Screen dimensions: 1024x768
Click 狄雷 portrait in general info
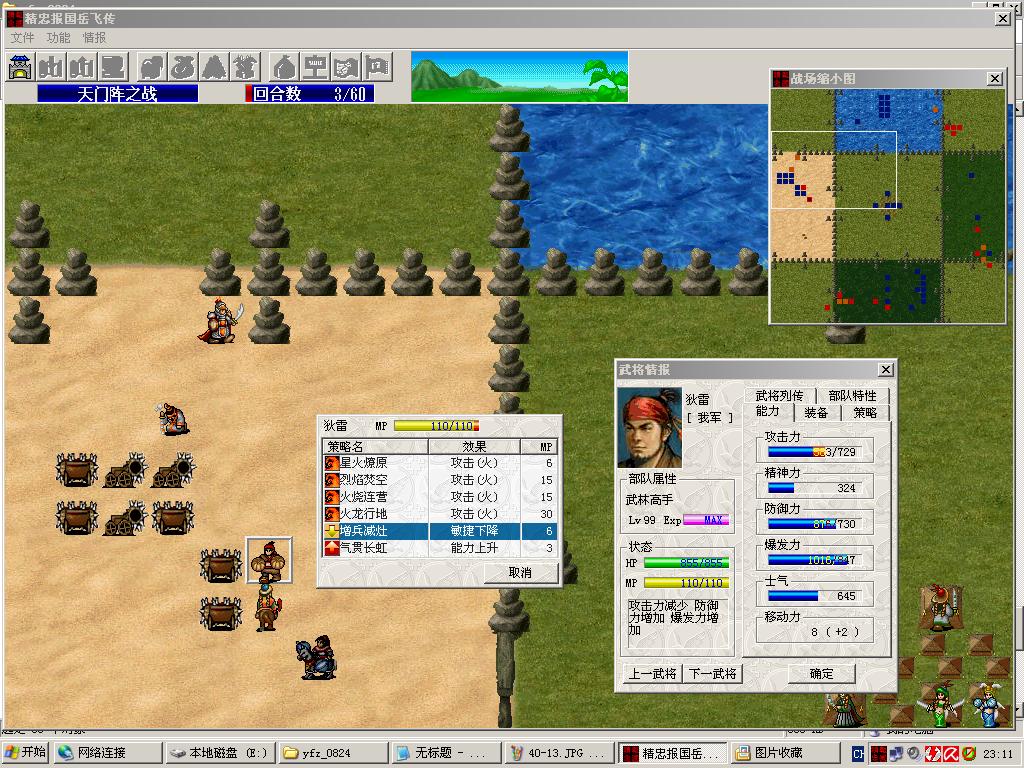(649, 428)
